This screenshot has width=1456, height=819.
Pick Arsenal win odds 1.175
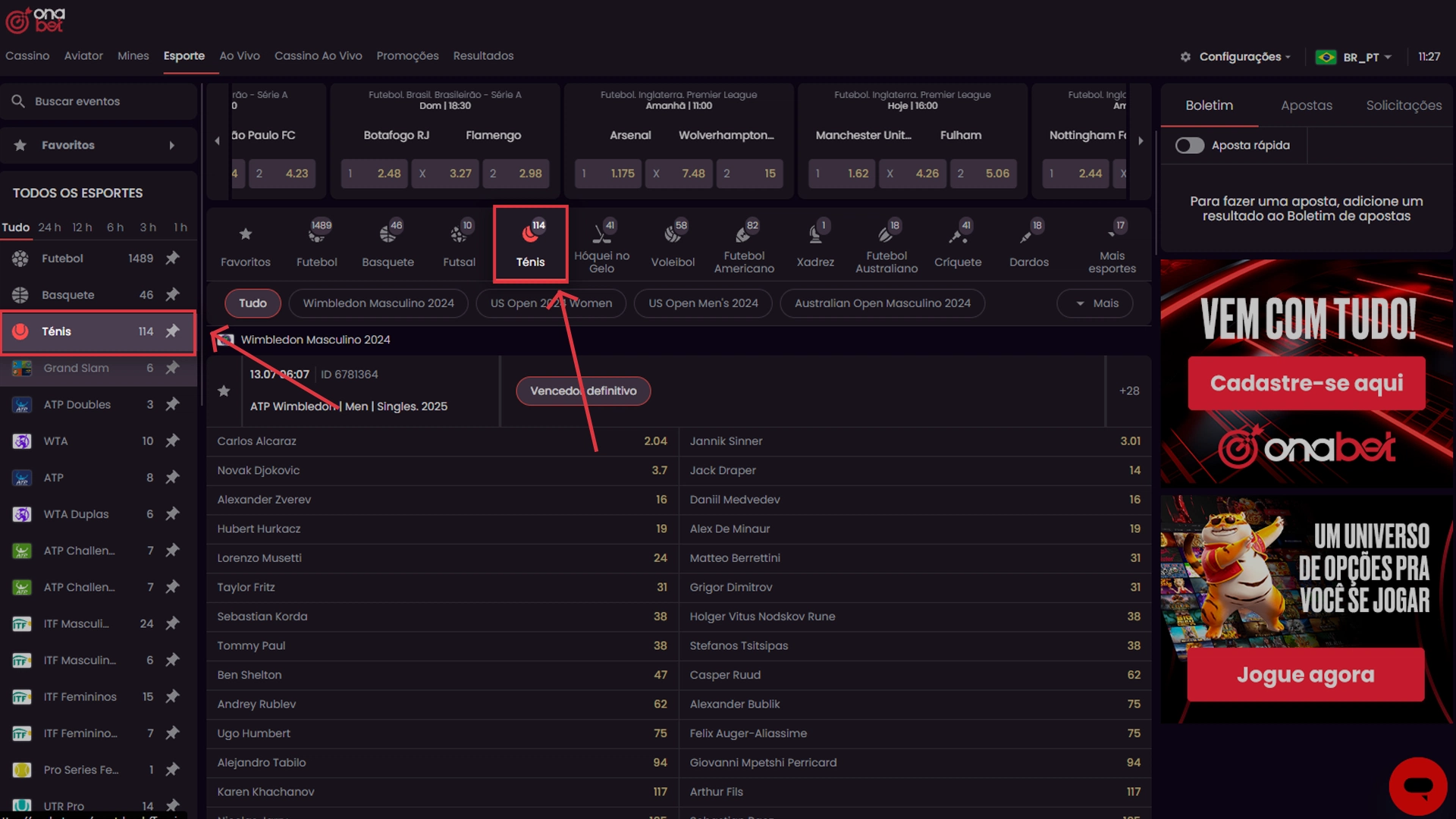click(x=607, y=174)
